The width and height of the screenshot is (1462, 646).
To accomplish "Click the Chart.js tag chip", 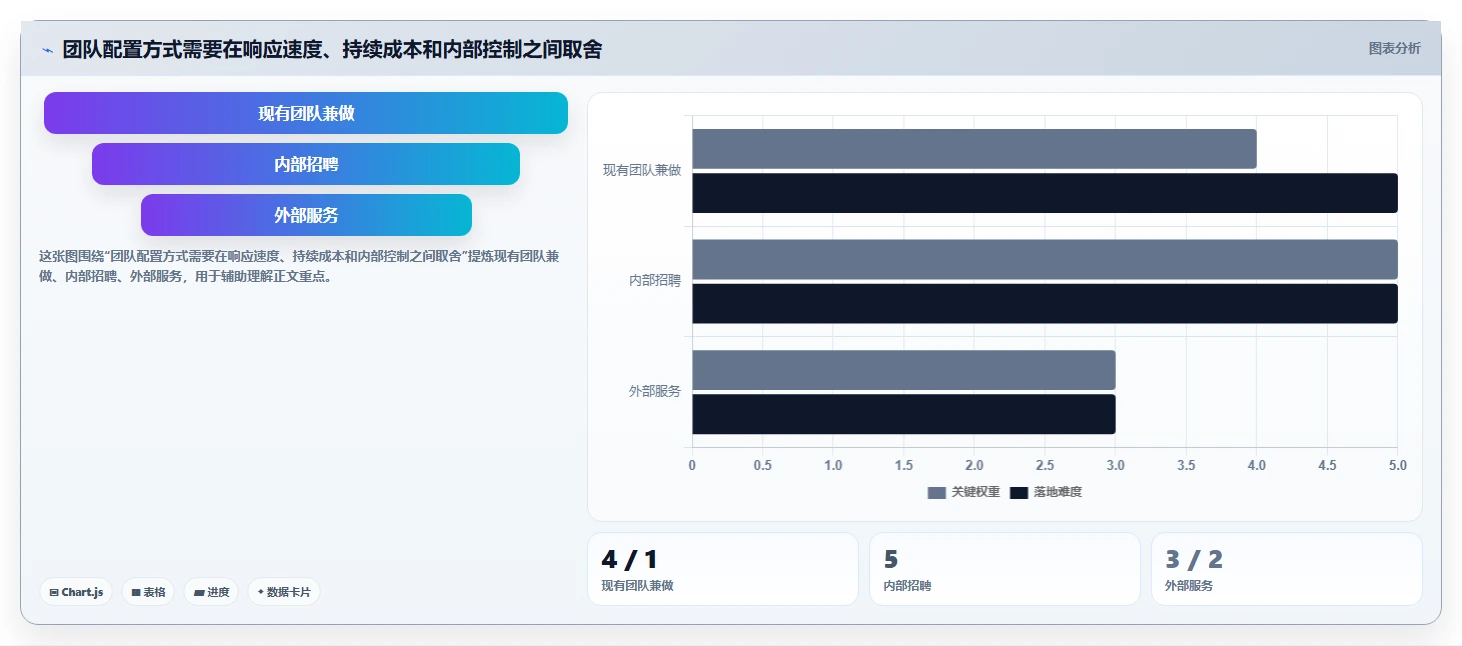I will (76, 592).
